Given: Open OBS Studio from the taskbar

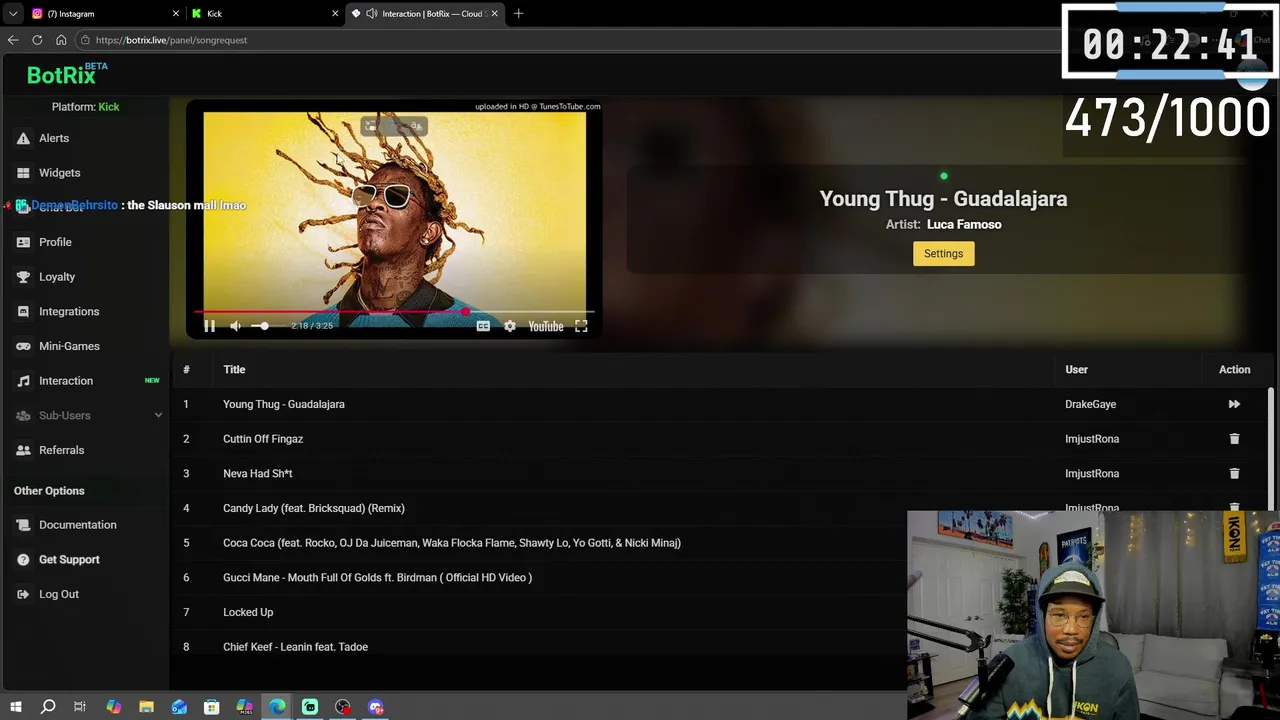Looking at the screenshot, I should (343, 707).
